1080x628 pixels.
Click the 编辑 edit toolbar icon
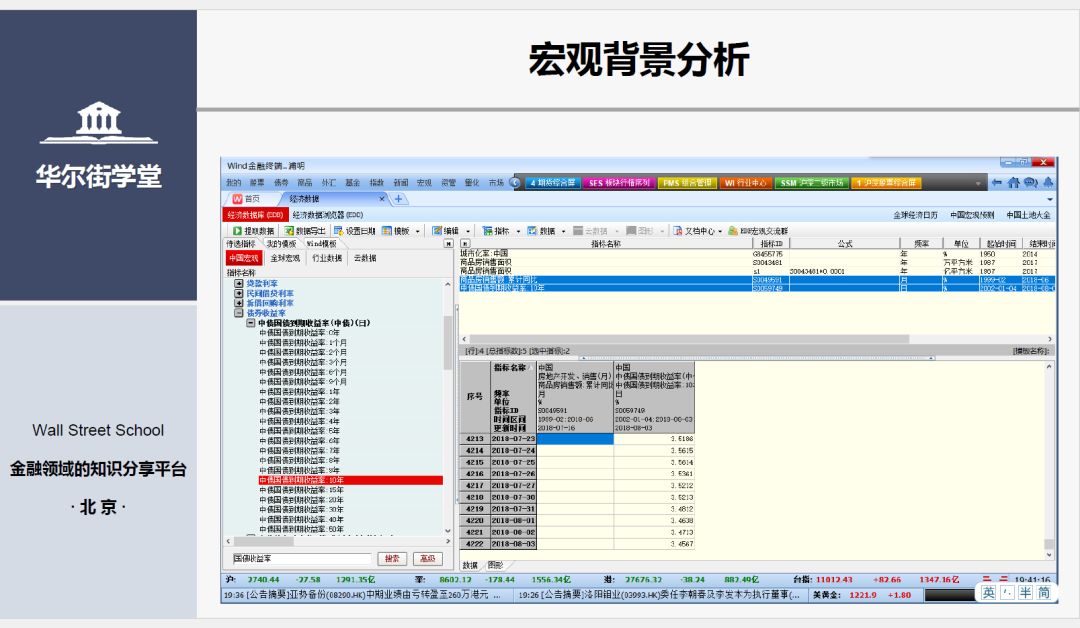(x=437, y=231)
